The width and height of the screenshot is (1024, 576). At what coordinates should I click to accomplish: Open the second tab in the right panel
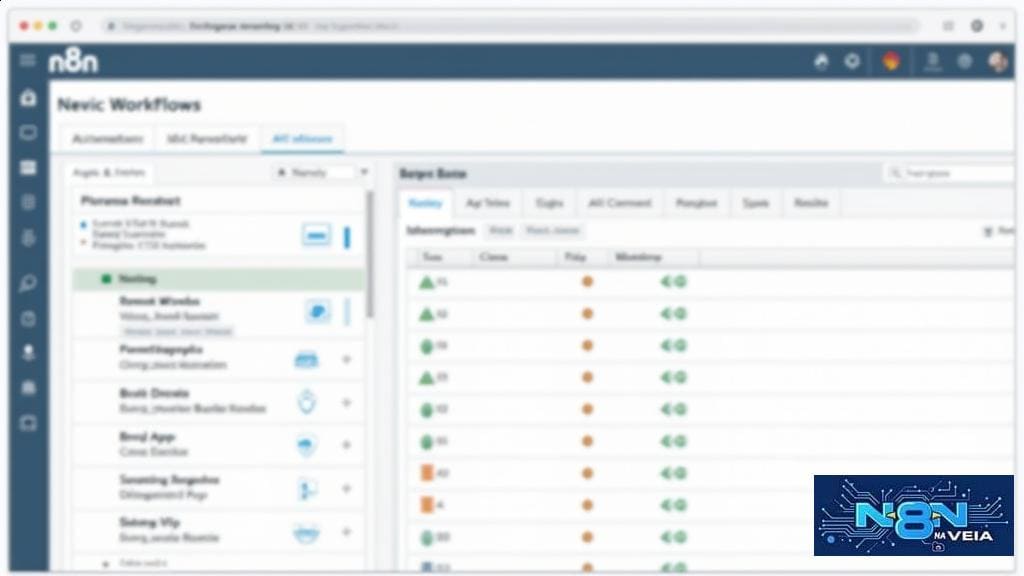click(488, 203)
